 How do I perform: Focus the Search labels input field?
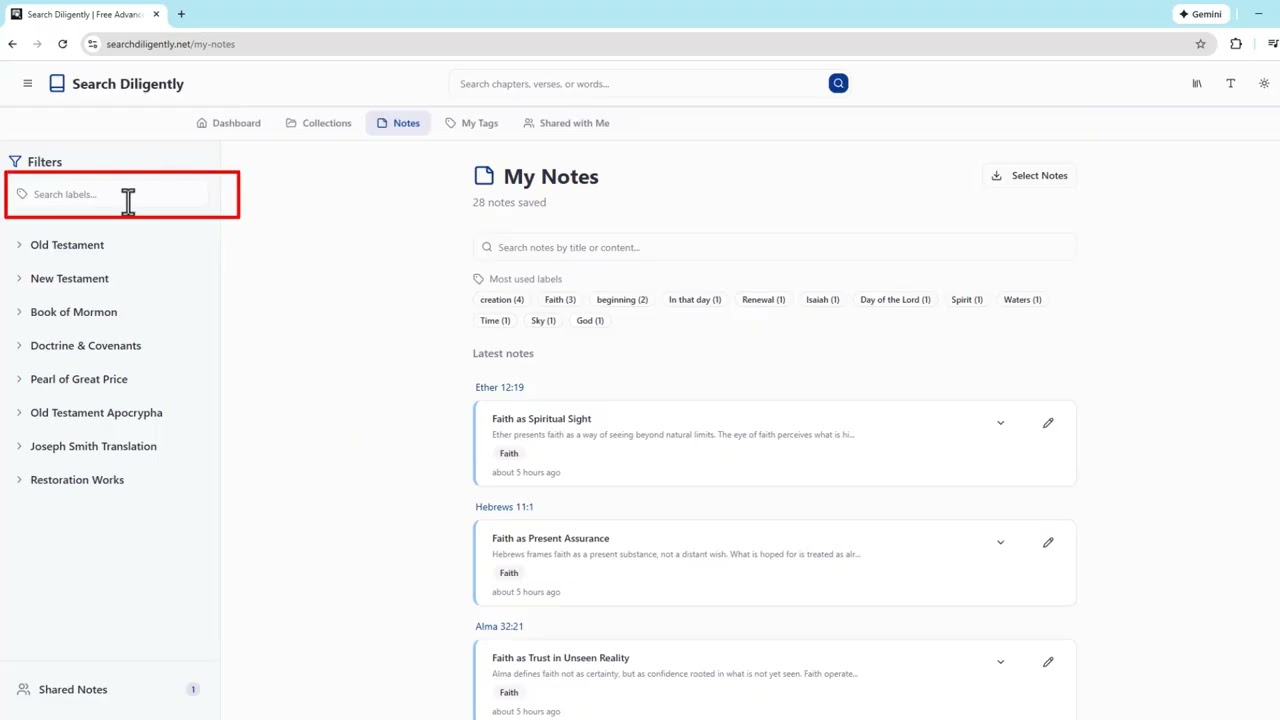click(x=110, y=194)
